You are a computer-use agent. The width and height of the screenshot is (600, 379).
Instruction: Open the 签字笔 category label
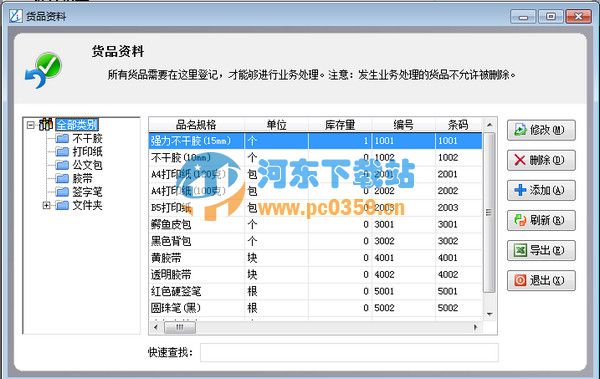click(87, 192)
